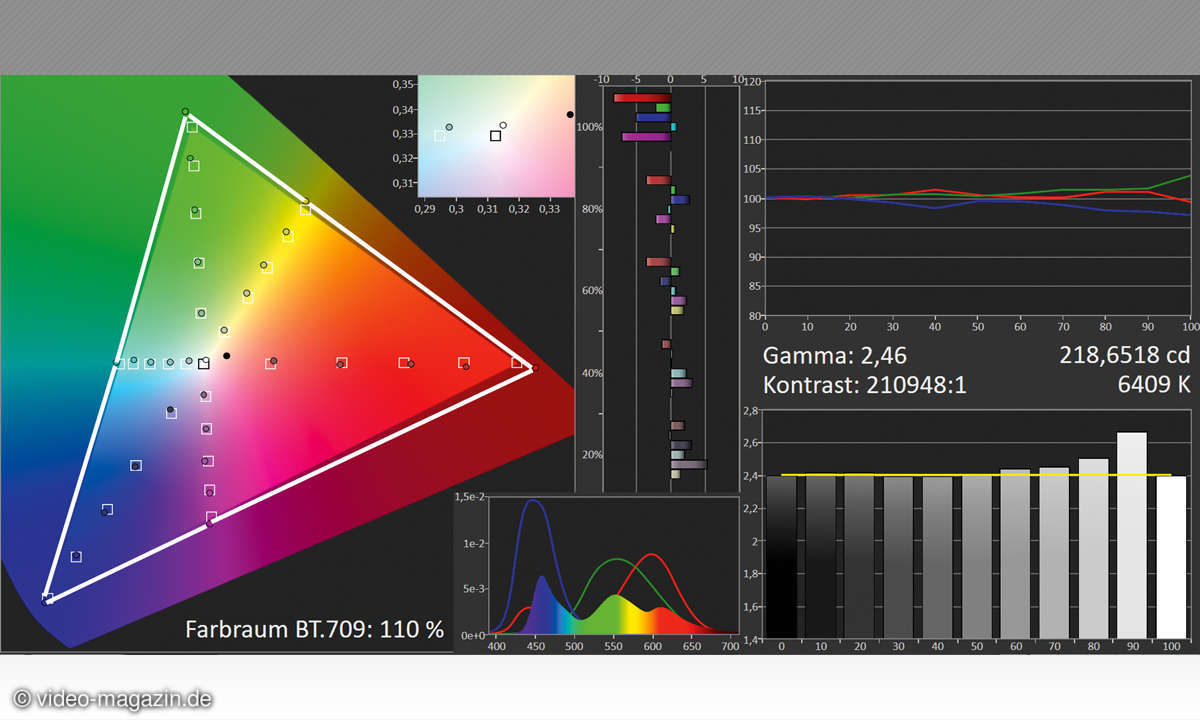1200x720 pixels.
Task: Click the '-5' label on deviation chart
Action: (x=636, y=81)
